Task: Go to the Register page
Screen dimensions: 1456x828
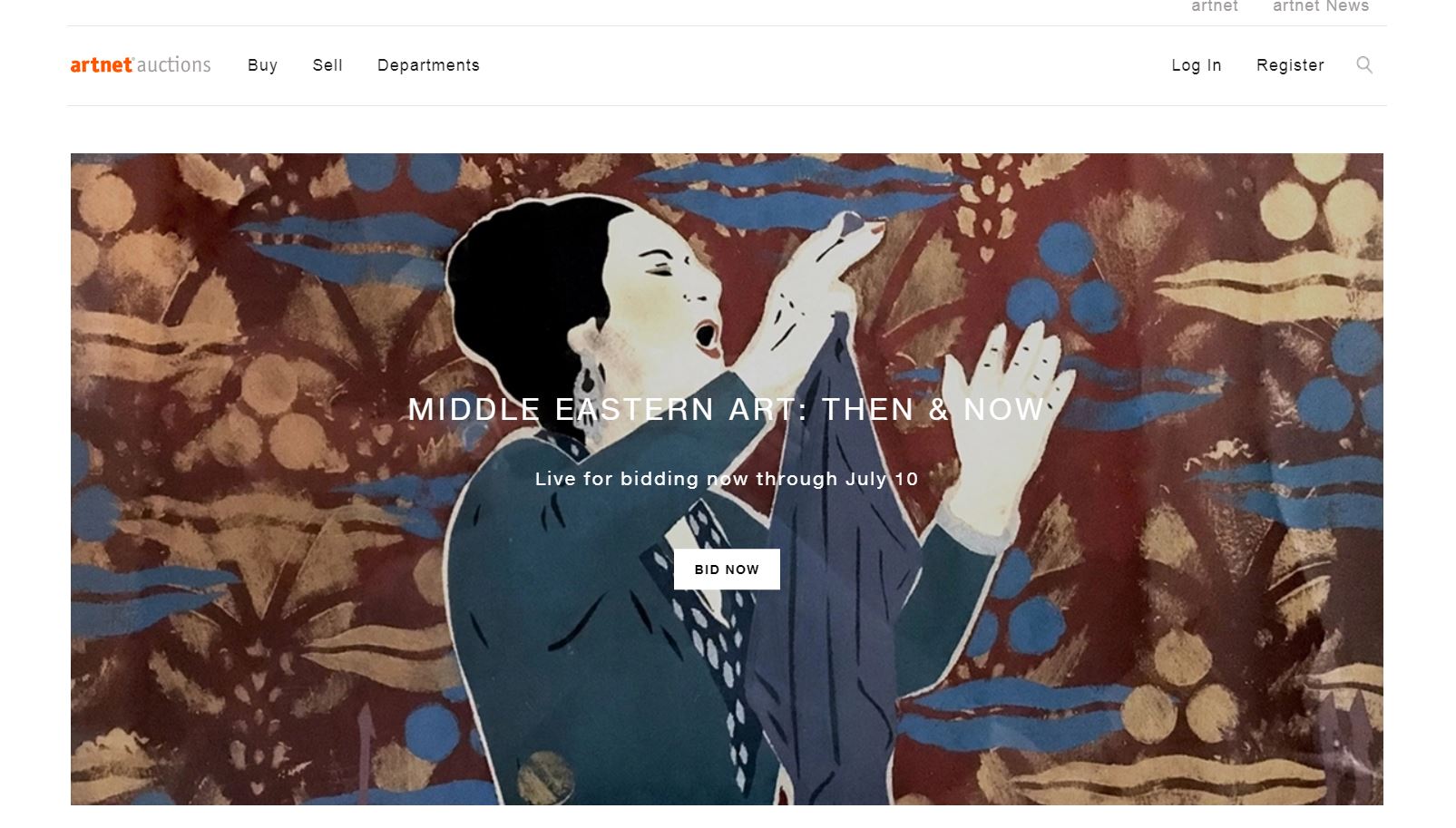Action: click(1290, 65)
